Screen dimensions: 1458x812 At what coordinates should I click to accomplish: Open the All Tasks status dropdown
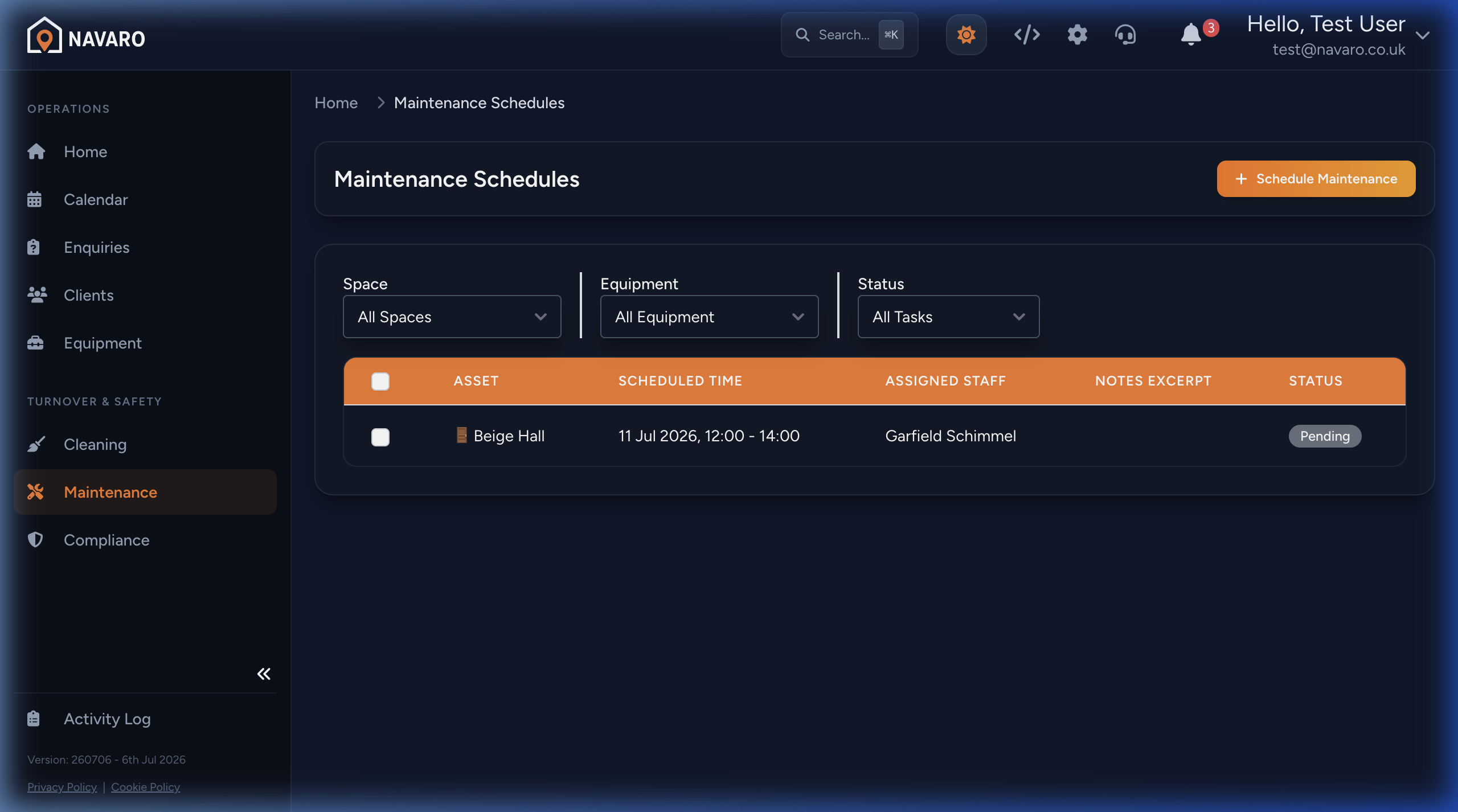click(x=949, y=317)
